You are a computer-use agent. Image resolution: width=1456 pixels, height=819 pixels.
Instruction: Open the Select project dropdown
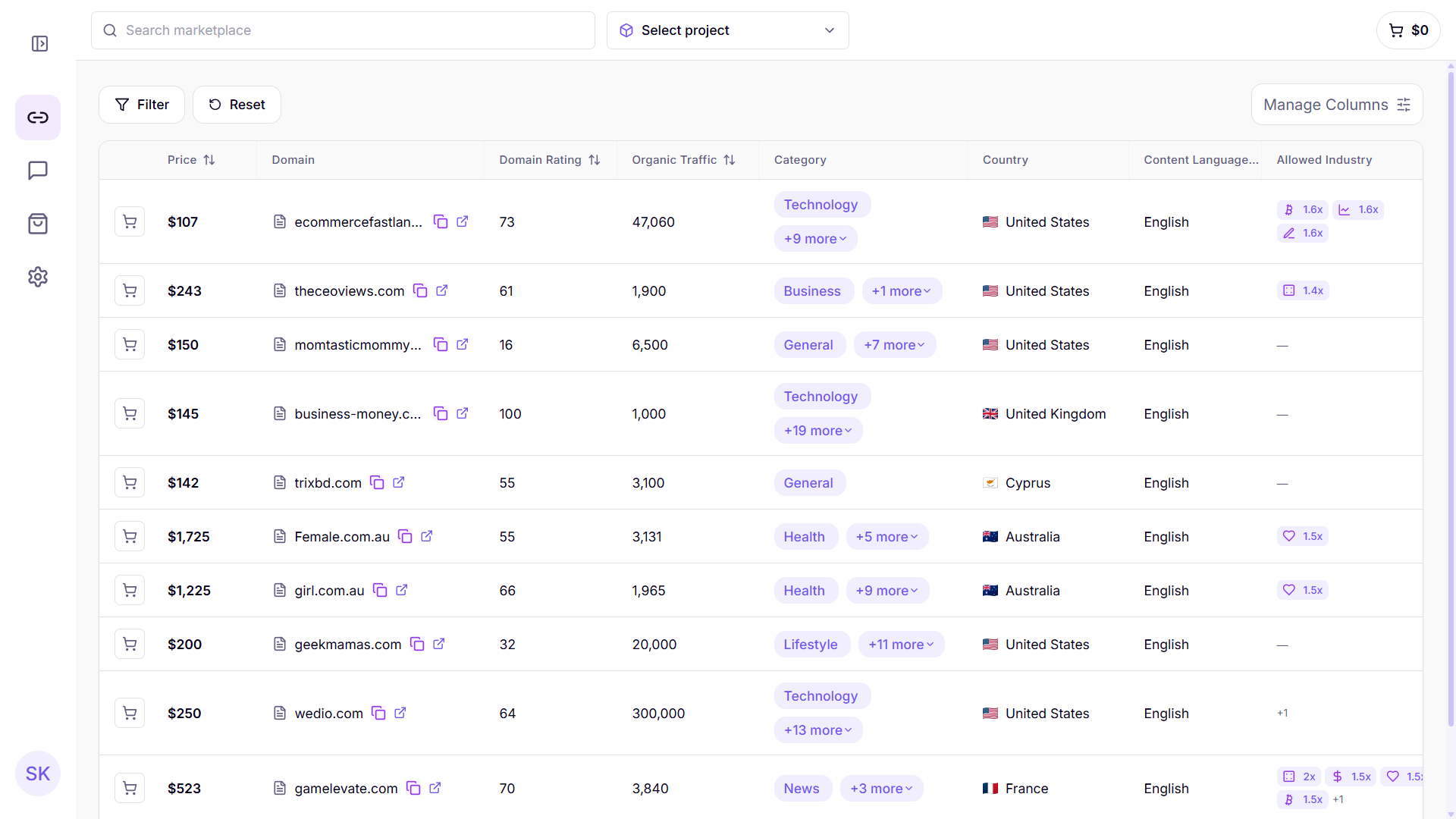click(x=726, y=30)
